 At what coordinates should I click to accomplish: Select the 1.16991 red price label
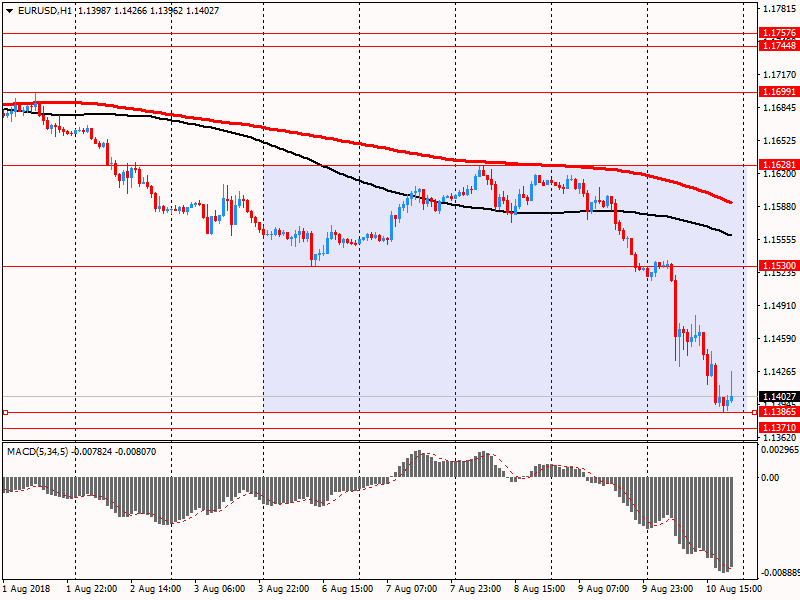(x=778, y=92)
